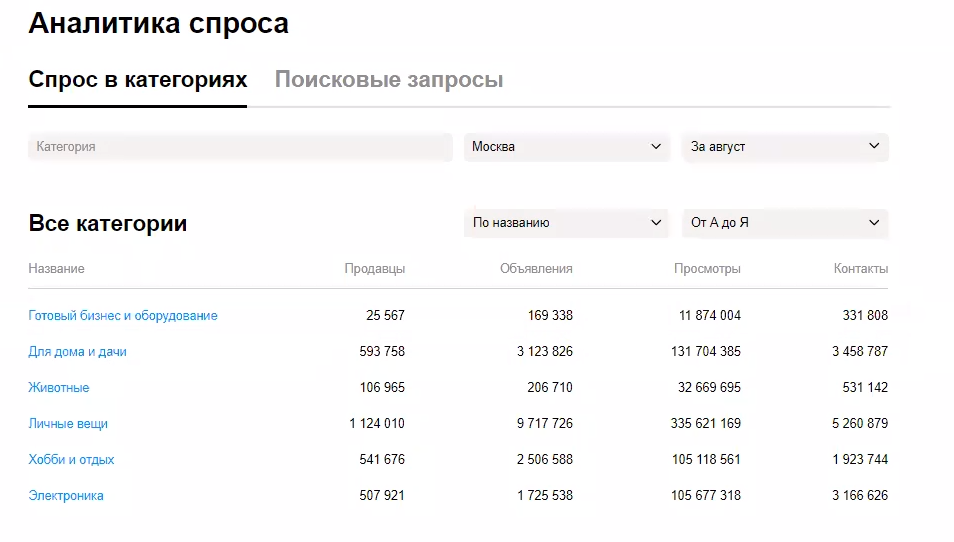954x542 pixels.
Task: Open the От А до Я order dropdown
Action: [x=785, y=223]
